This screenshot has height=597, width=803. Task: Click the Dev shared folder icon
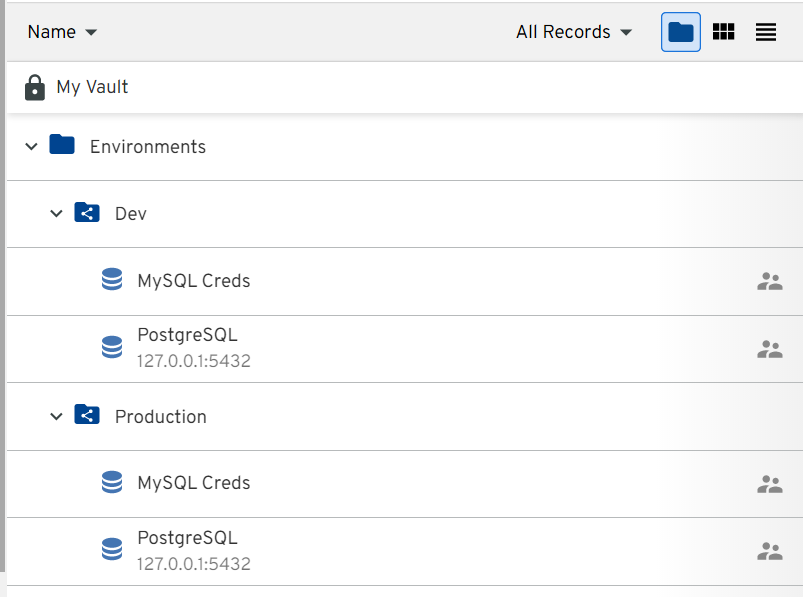pos(87,214)
